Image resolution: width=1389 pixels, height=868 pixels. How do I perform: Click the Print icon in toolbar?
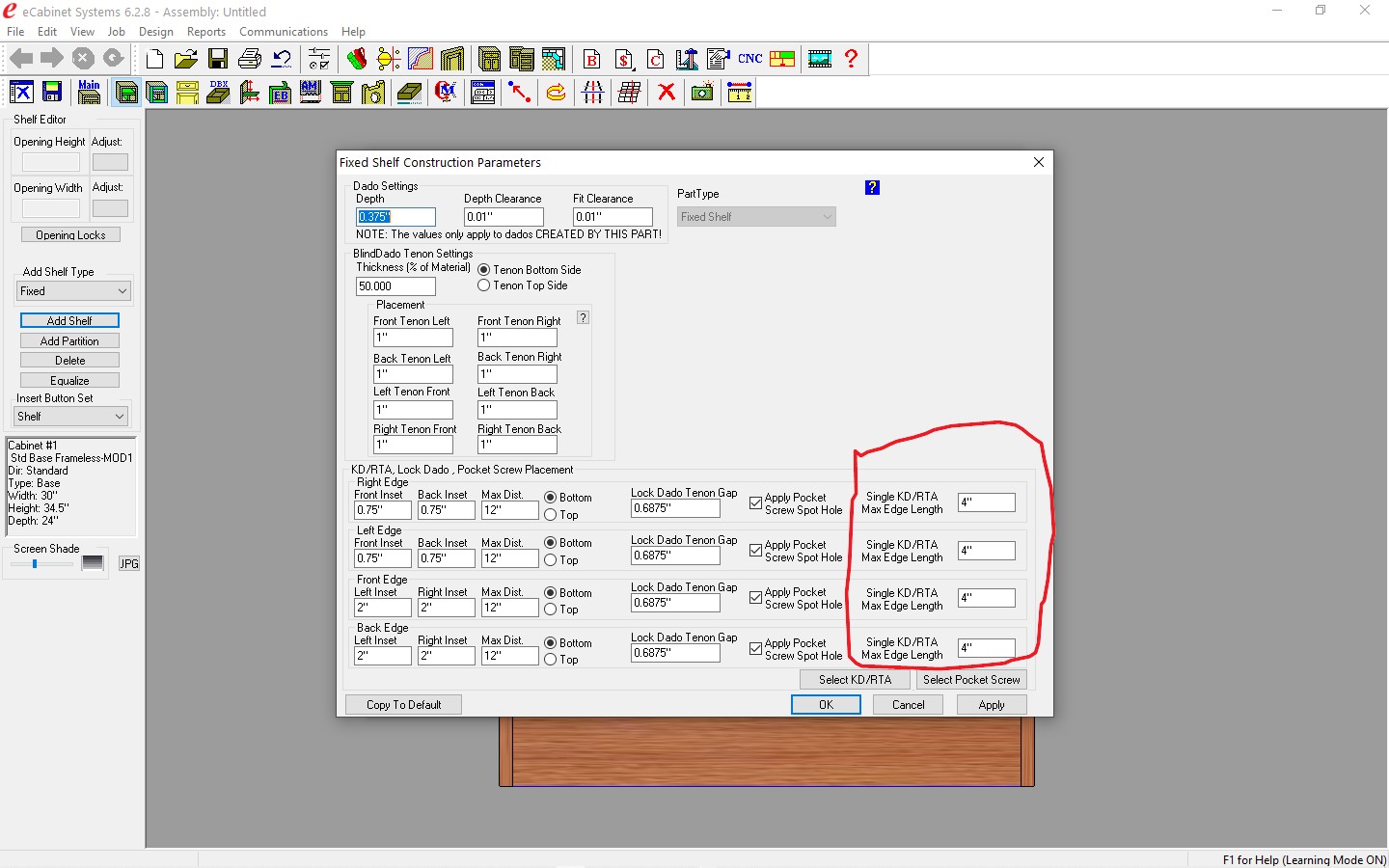249,59
